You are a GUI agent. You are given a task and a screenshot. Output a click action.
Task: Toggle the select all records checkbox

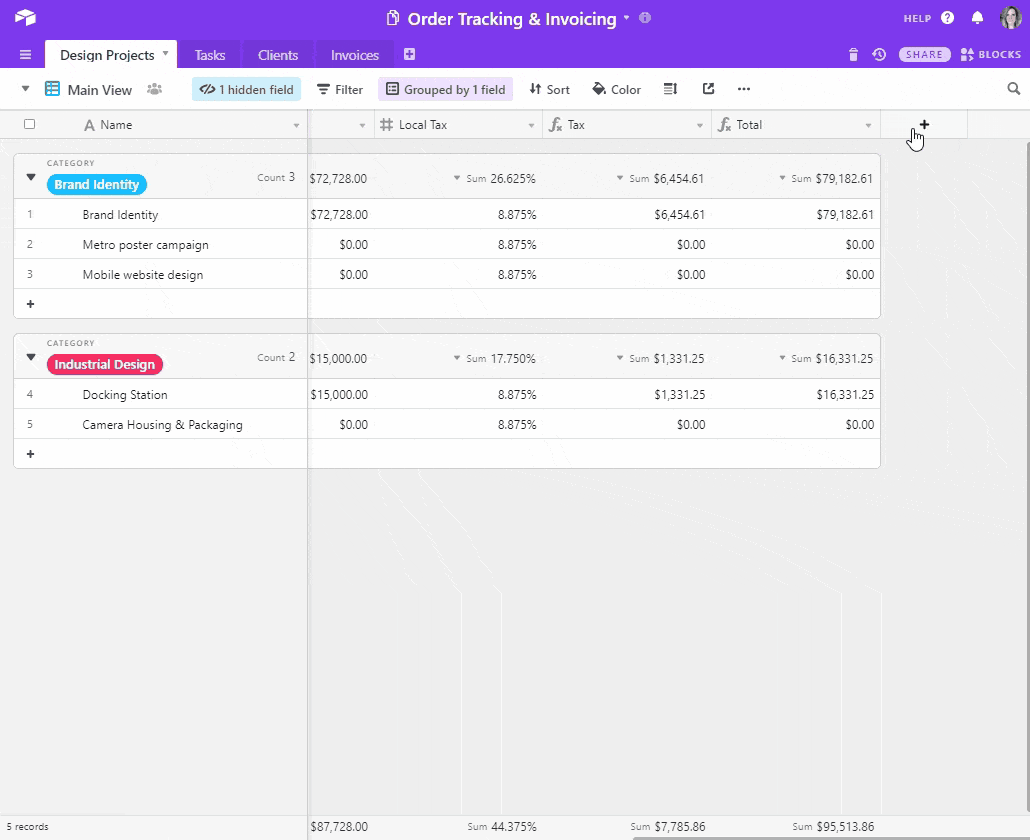pos(29,125)
